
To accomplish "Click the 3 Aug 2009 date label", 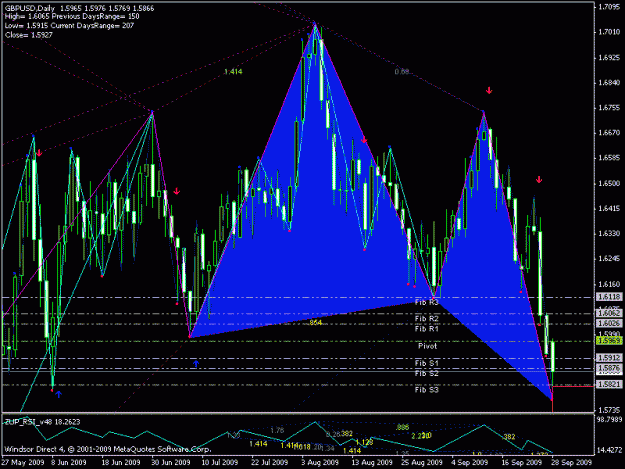I will pyautogui.click(x=320, y=462).
